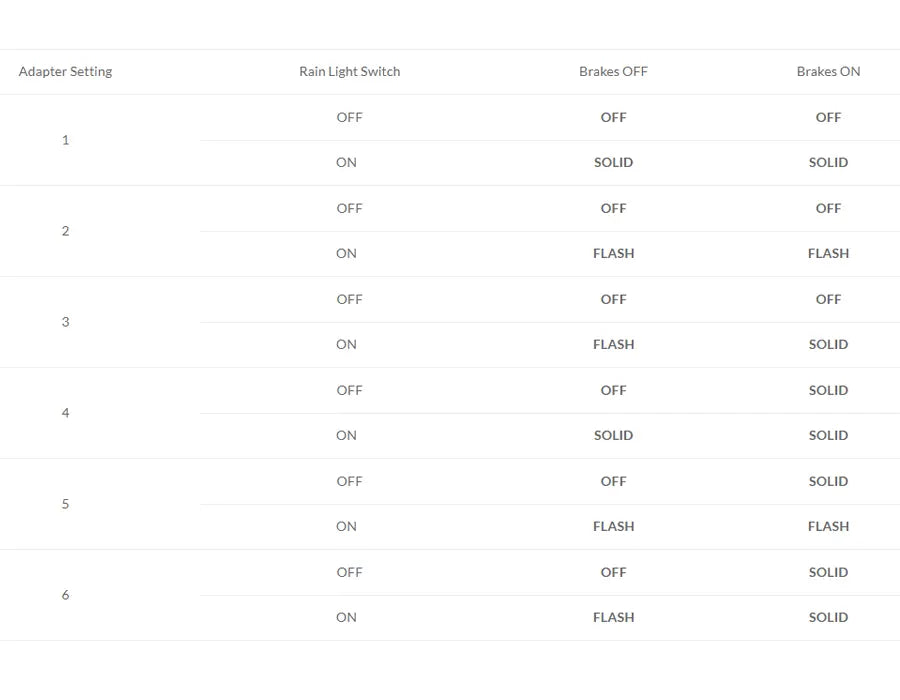Click FLASH under Brakes ON for setting 2
The image size is (900, 700).
(x=828, y=254)
